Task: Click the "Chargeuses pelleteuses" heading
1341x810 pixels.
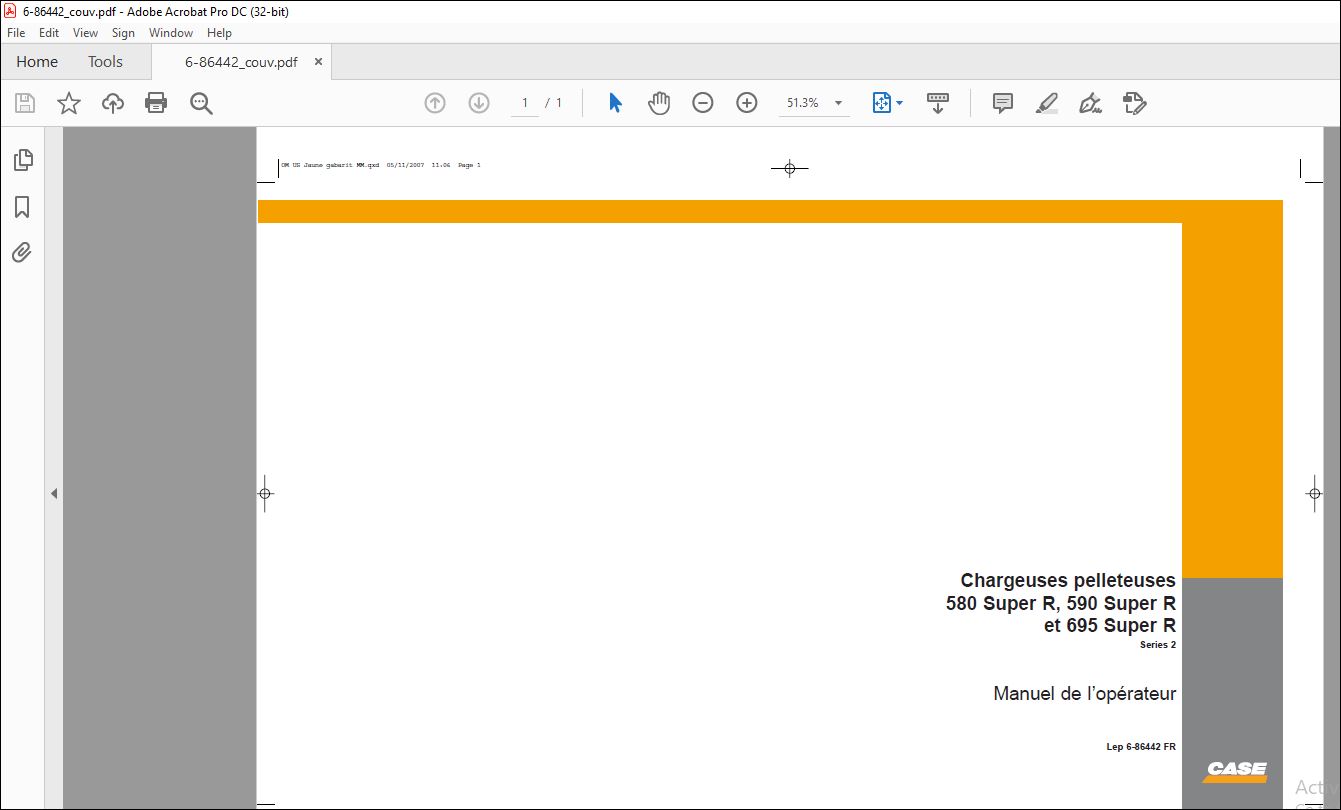Action: [1068, 580]
